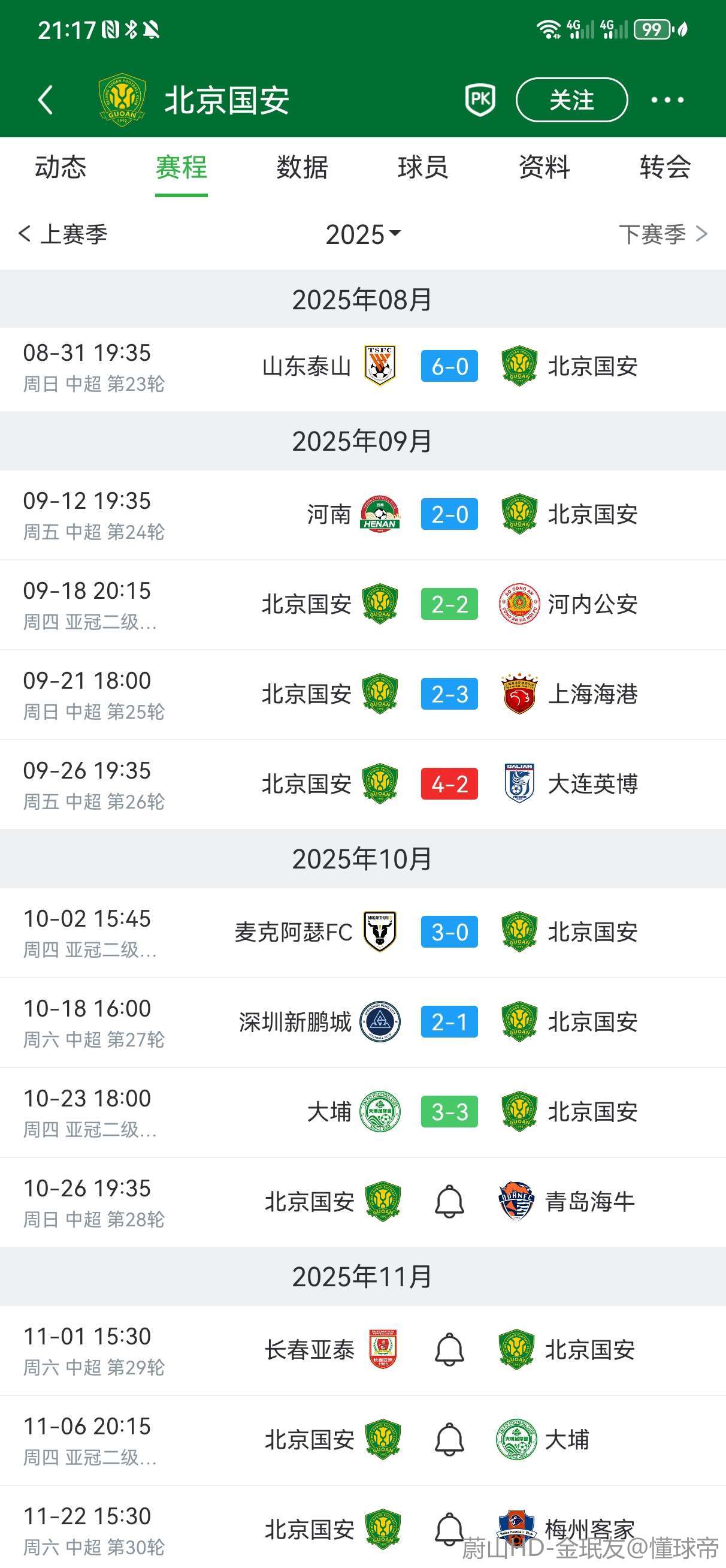Tap the red 4-2 score badge
726x1568 pixels.
449,784
